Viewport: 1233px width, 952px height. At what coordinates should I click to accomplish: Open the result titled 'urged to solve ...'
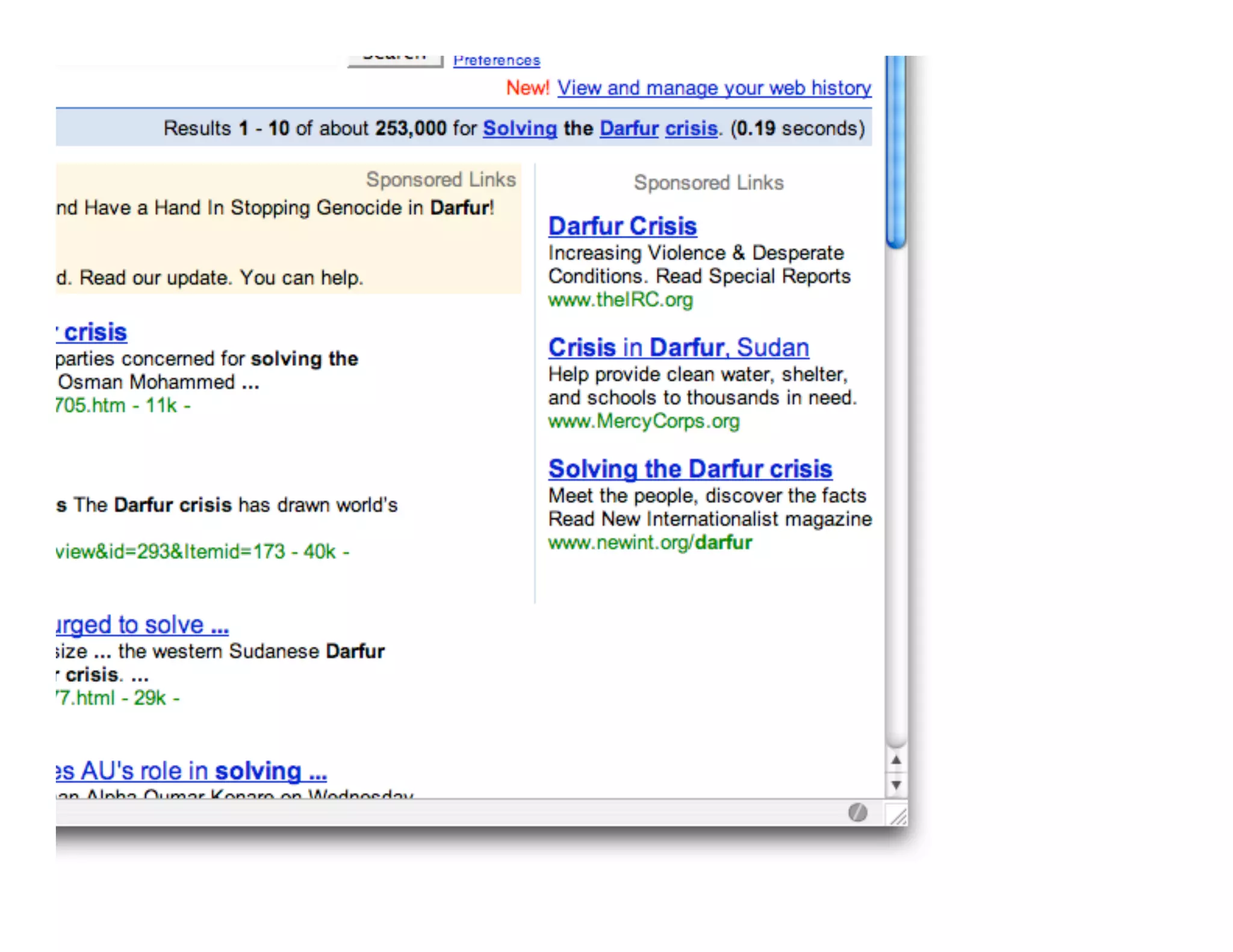(x=143, y=625)
